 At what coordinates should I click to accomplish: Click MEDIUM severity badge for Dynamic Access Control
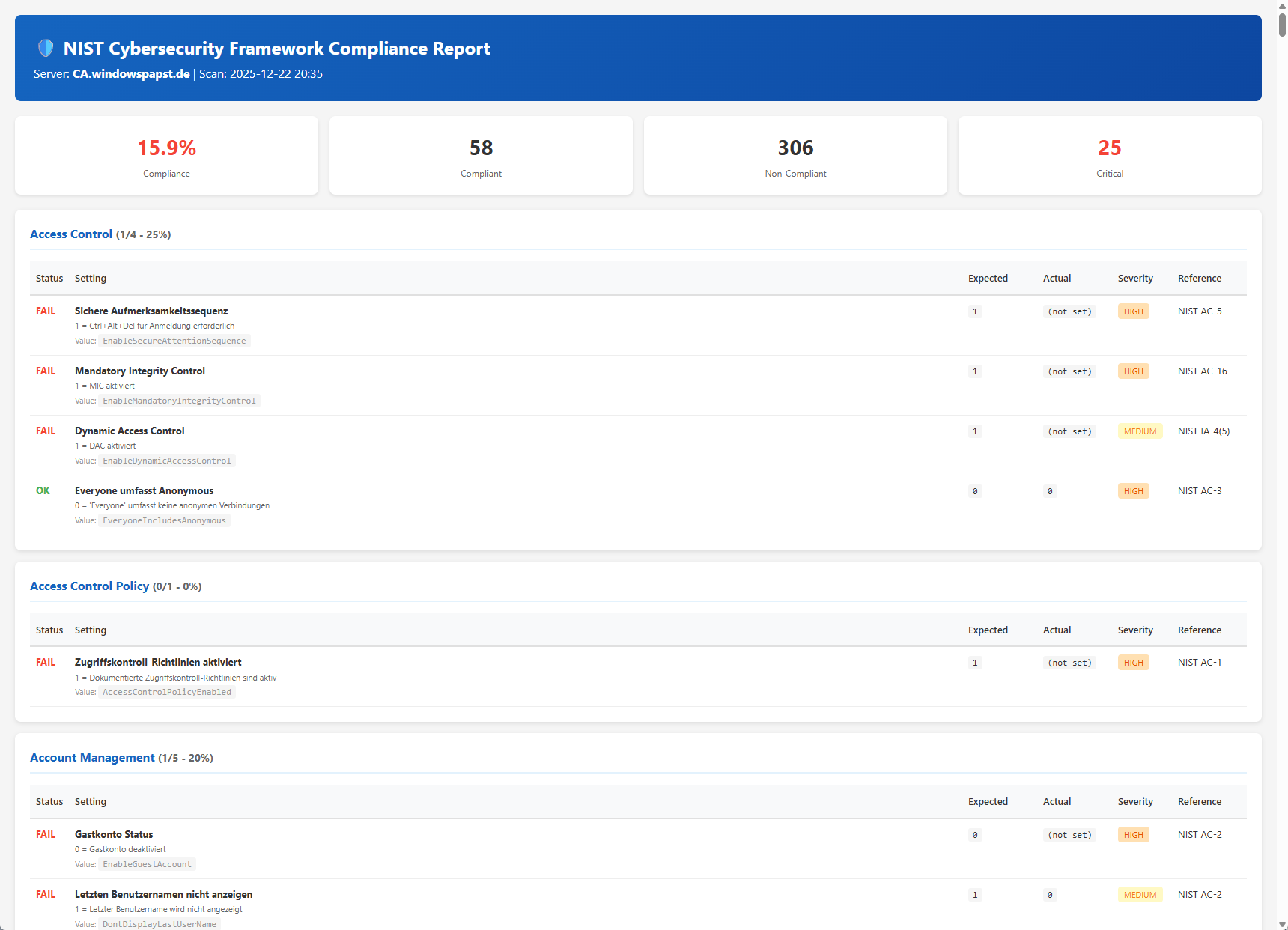1140,431
